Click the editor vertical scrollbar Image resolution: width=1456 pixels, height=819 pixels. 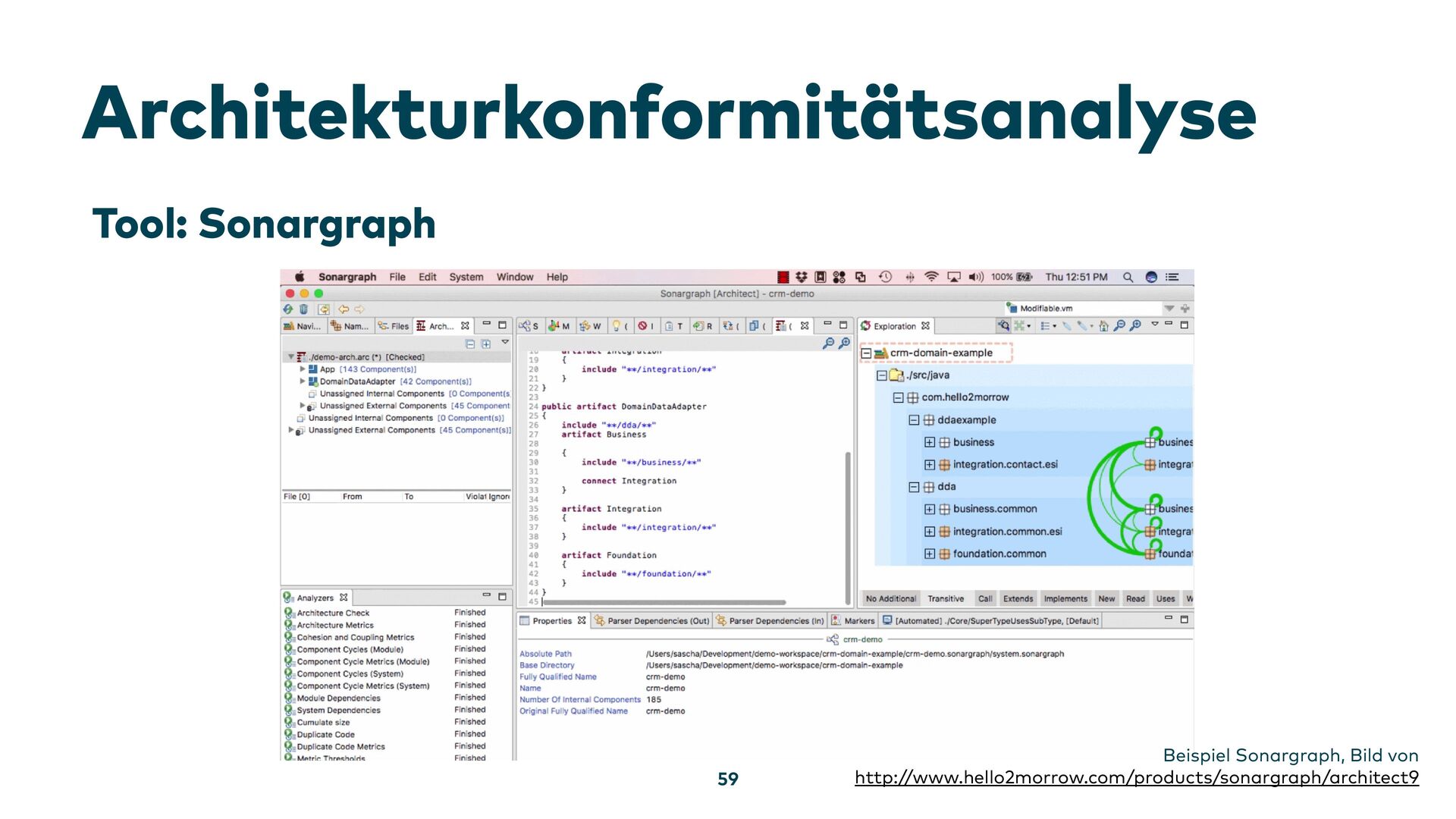pos(848,527)
